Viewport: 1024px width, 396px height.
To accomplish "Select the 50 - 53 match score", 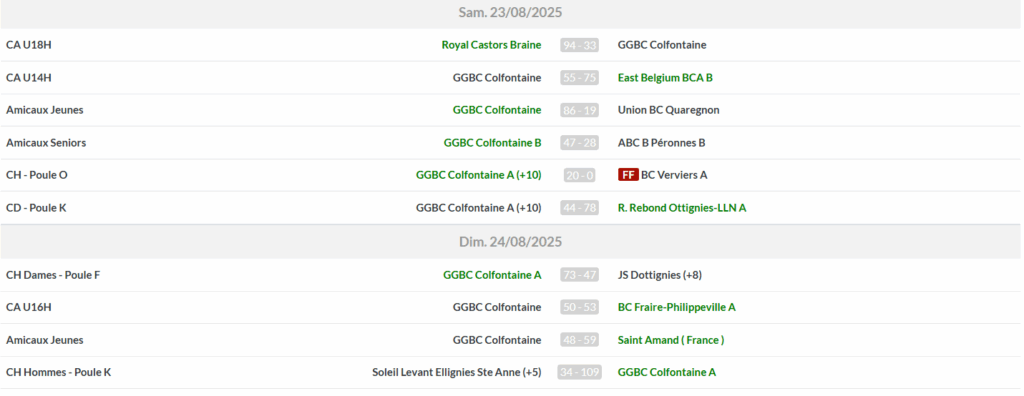I will (579, 307).
